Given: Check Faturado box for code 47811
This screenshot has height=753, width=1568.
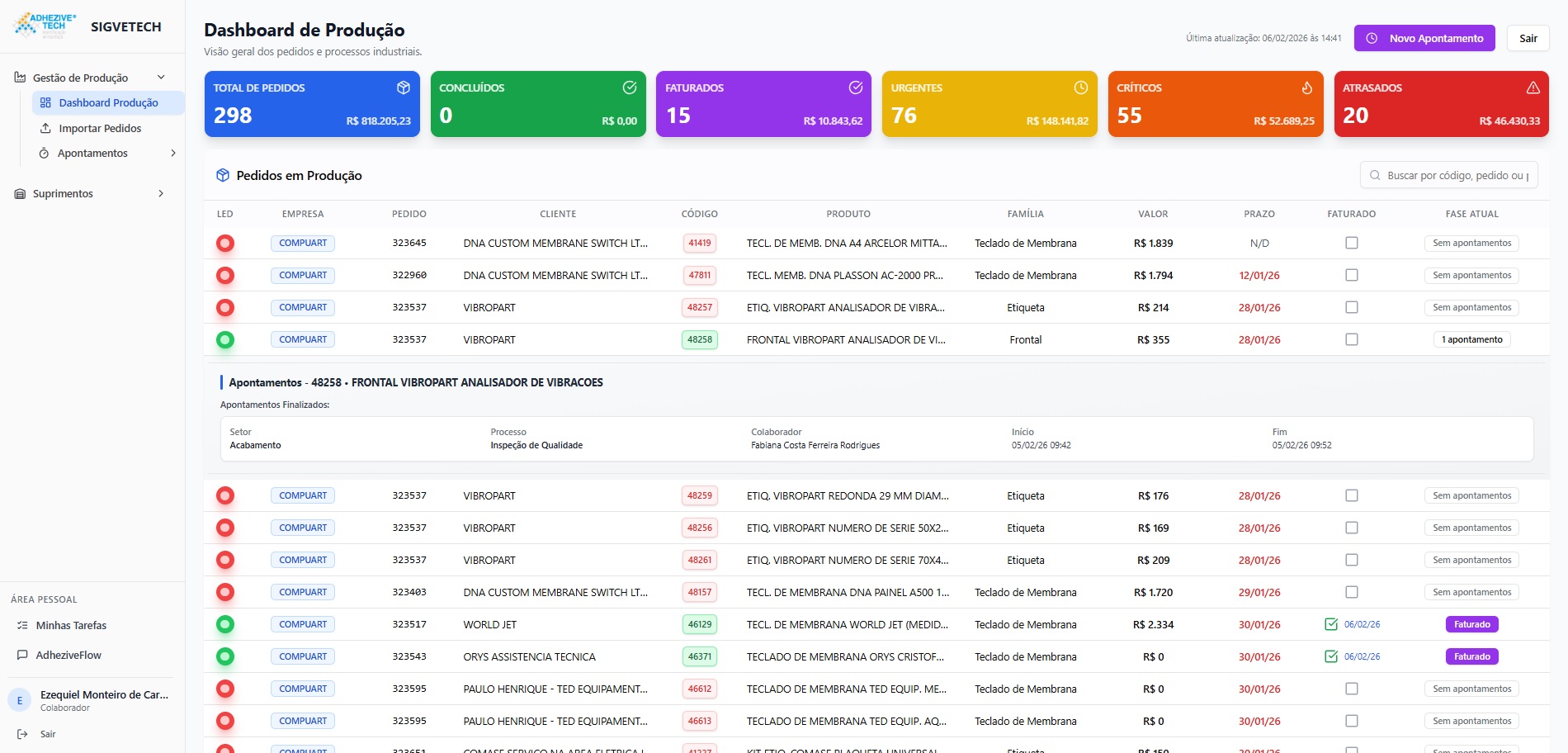Looking at the screenshot, I should tap(1352, 275).
